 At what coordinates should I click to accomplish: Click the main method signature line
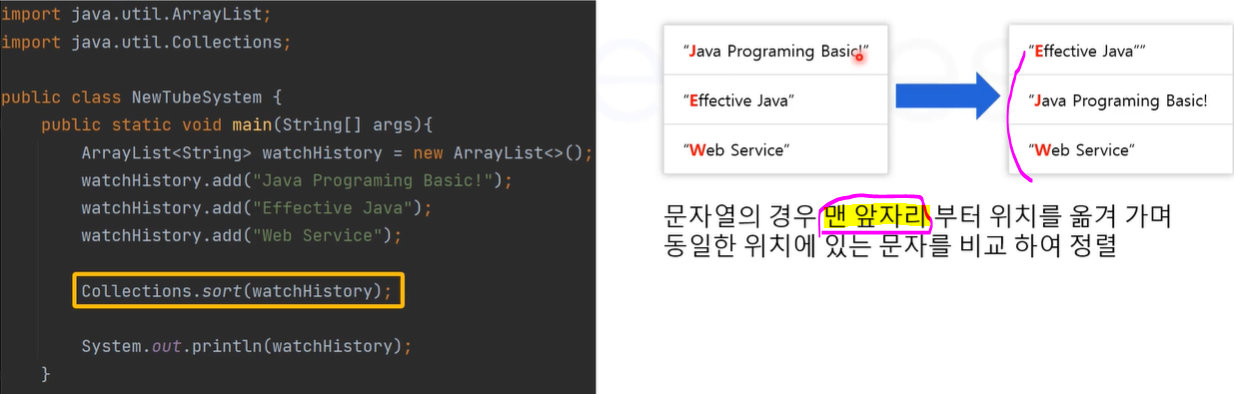click(x=236, y=126)
